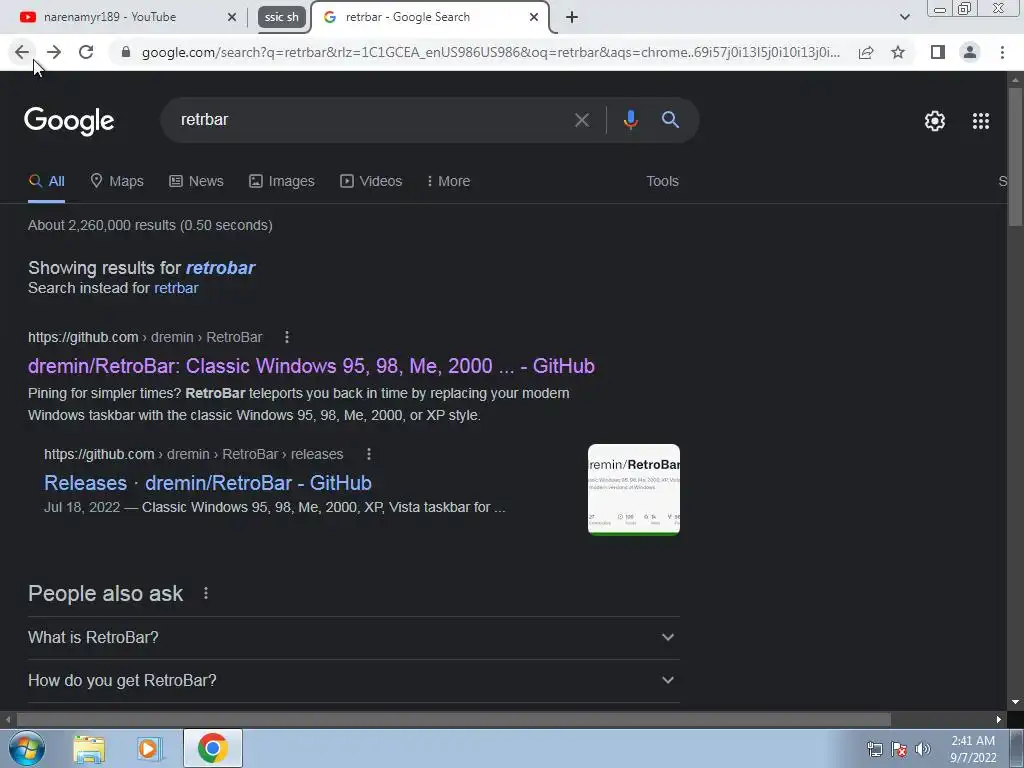Image resolution: width=1024 pixels, height=768 pixels.
Task: Open Windows Explorer from the taskbar
Action: coord(89,749)
